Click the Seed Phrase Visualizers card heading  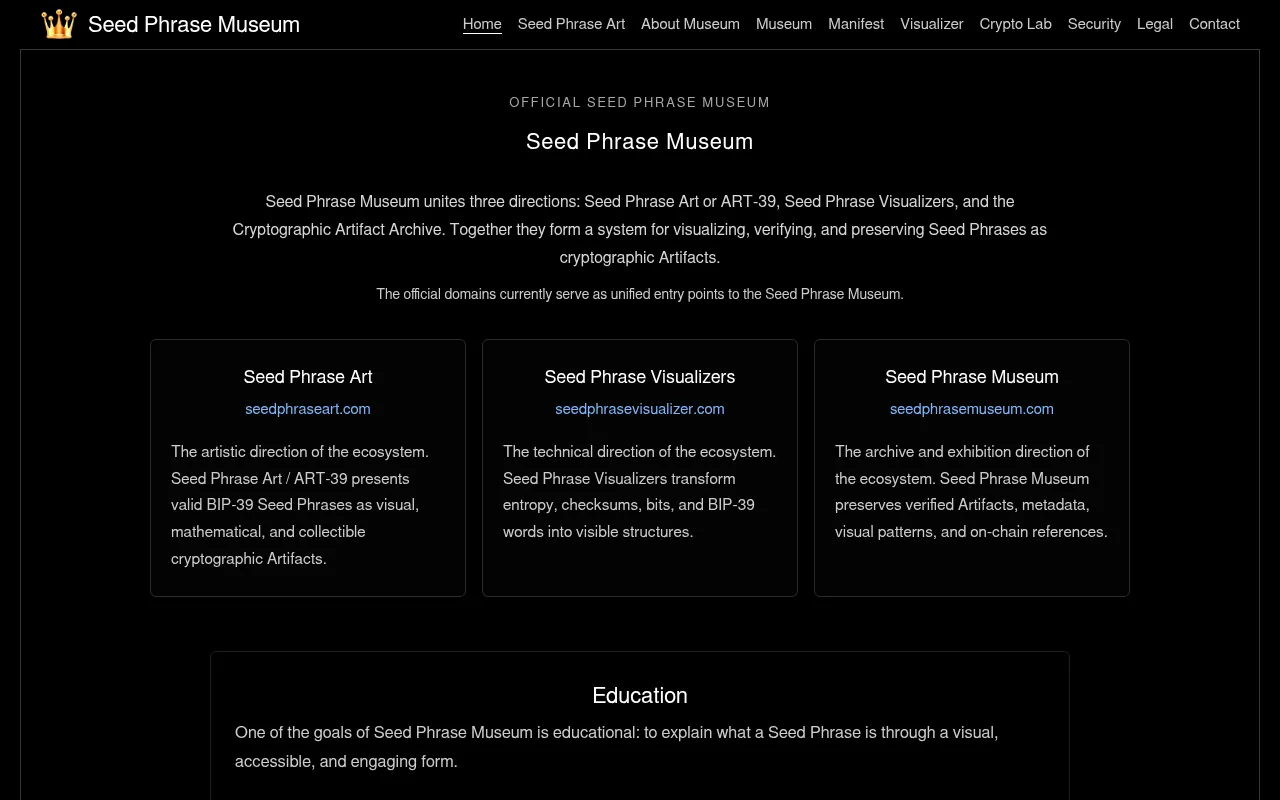640,377
